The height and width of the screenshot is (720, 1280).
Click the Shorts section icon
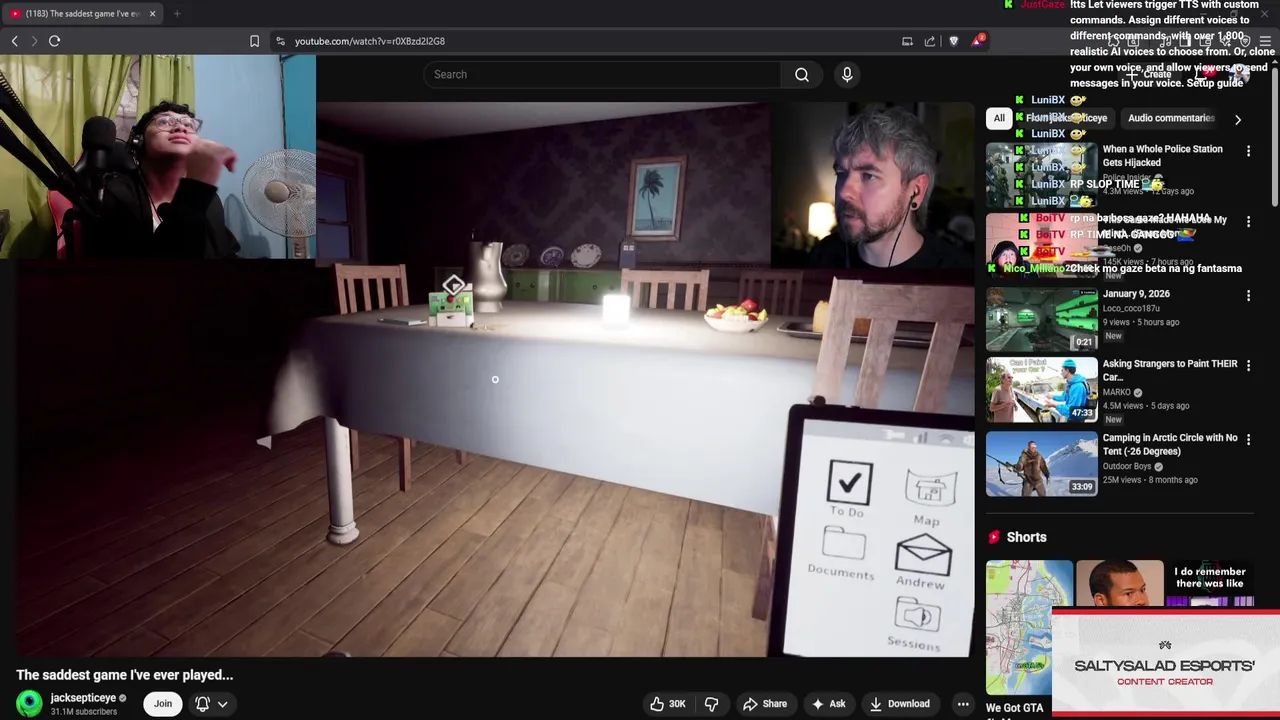(x=994, y=537)
